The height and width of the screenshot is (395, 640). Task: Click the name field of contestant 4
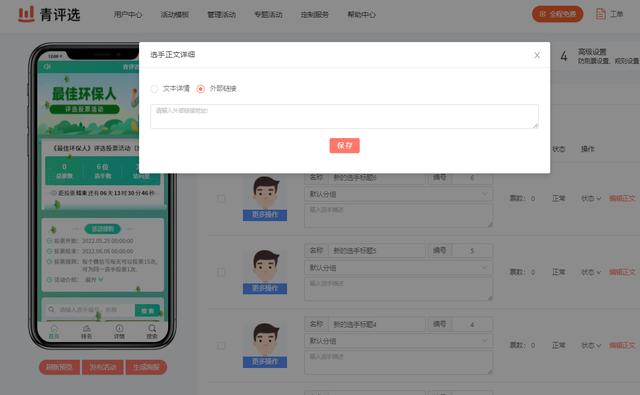[x=377, y=324]
